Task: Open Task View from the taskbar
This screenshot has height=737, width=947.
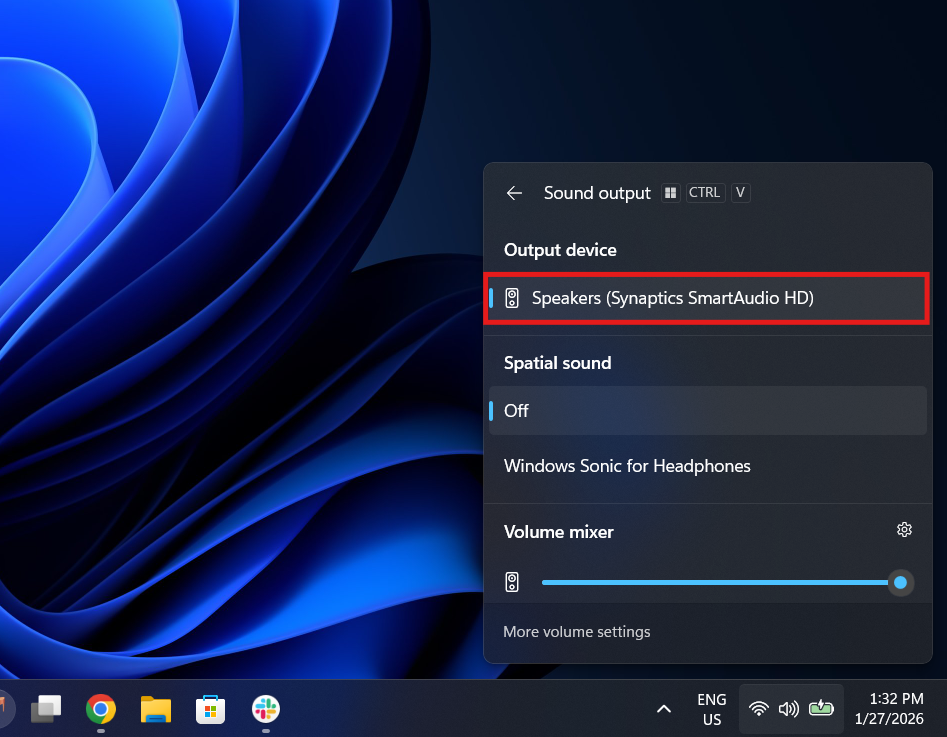Action: point(45,709)
